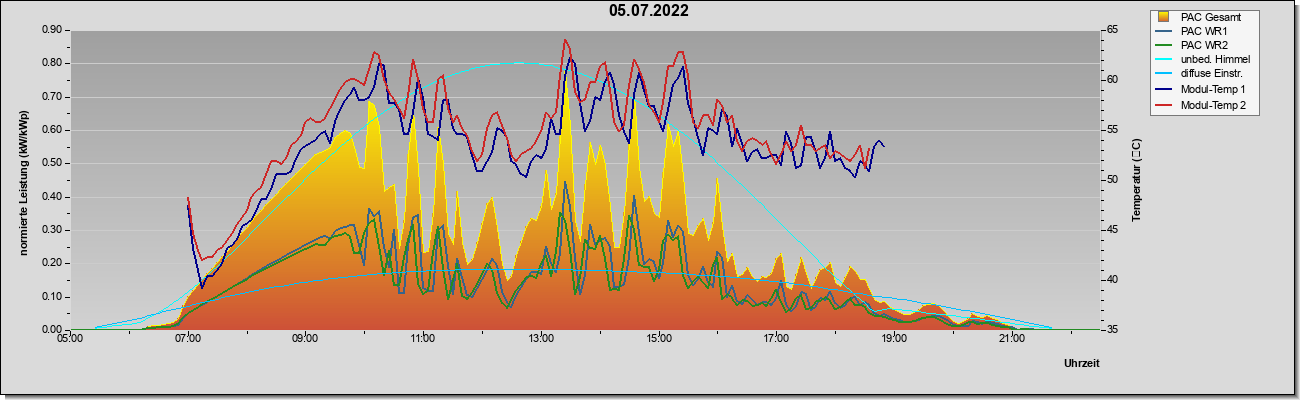
Task: Click the 07:00 time axis label
Action: (188, 340)
